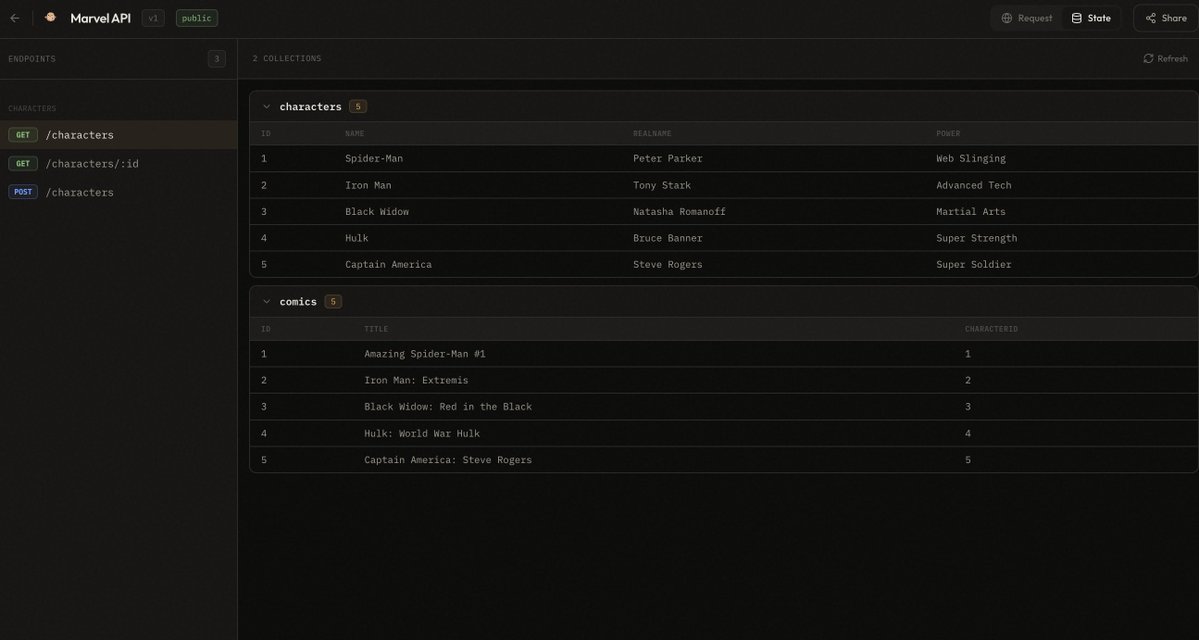1199x640 pixels.
Task: Open the Share button
Action: pos(1165,18)
